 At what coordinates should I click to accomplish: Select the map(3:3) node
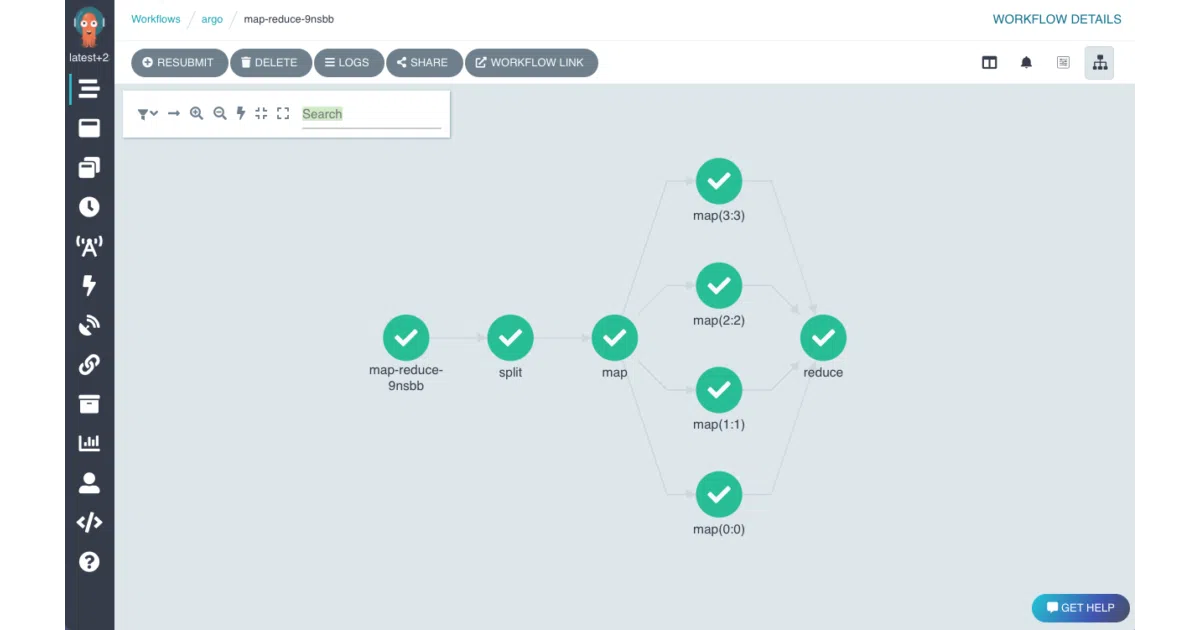tap(719, 181)
